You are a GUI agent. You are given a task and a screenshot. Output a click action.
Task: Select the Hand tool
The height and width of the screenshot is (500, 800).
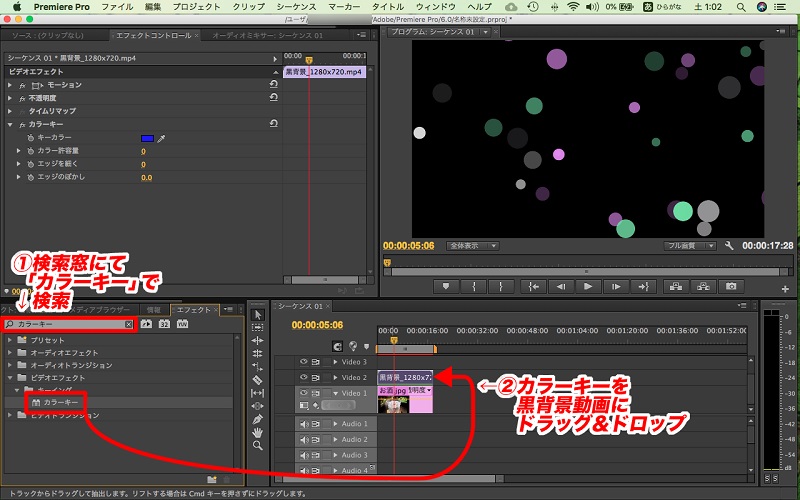pyautogui.click(x=258, y=433)
